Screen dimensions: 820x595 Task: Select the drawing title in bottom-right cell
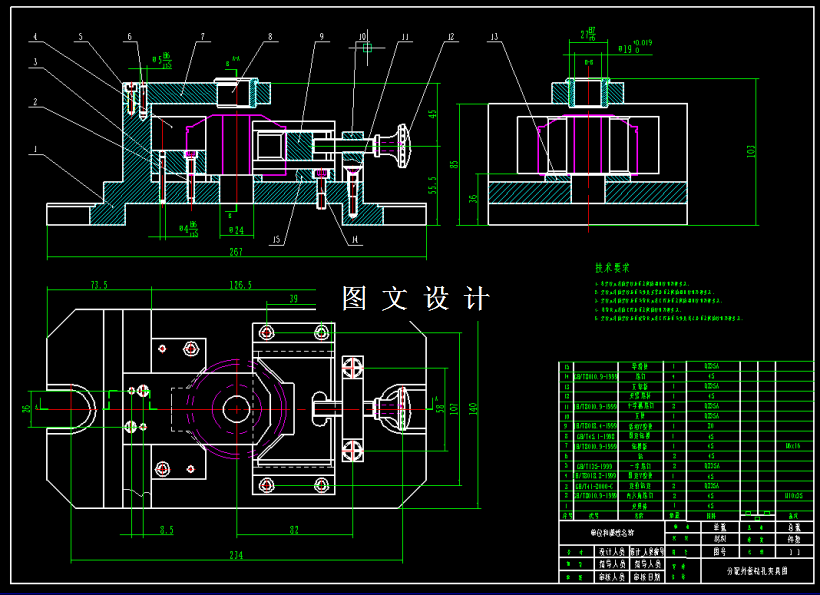coord(757,571)
